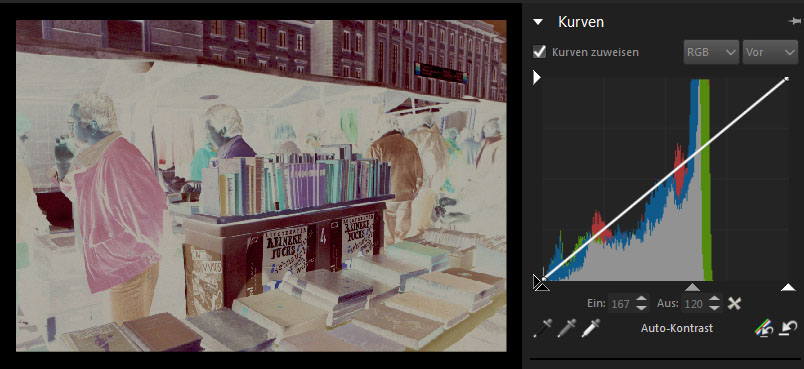Decrease the Aus value with down arrow
The image size is (804, 369).
coord(714,308)
